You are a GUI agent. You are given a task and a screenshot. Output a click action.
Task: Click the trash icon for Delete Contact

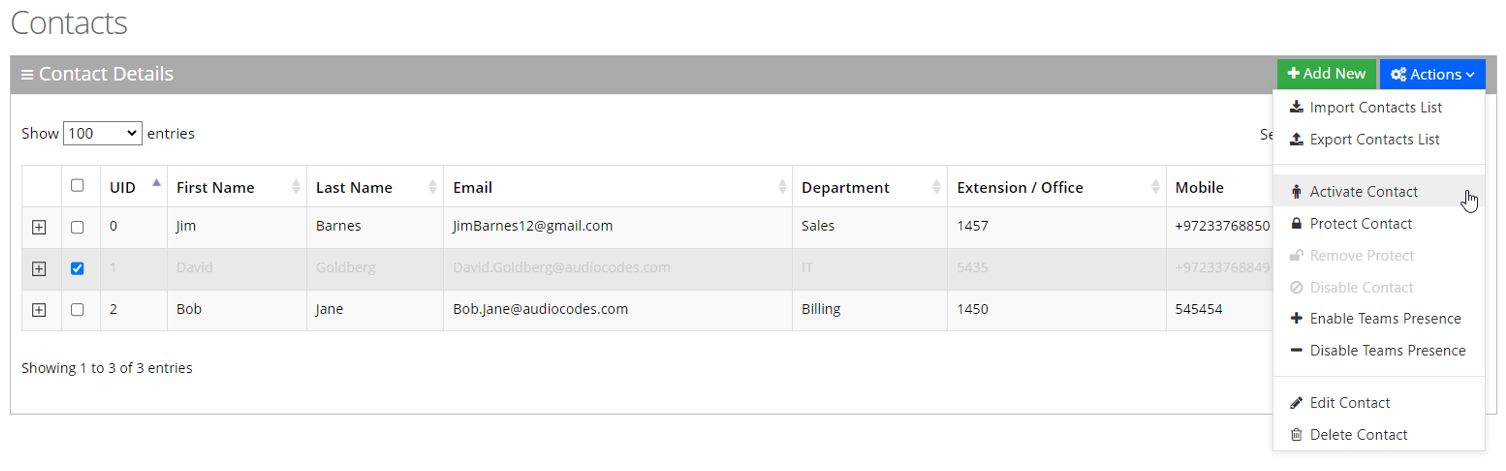point(1296,434)
